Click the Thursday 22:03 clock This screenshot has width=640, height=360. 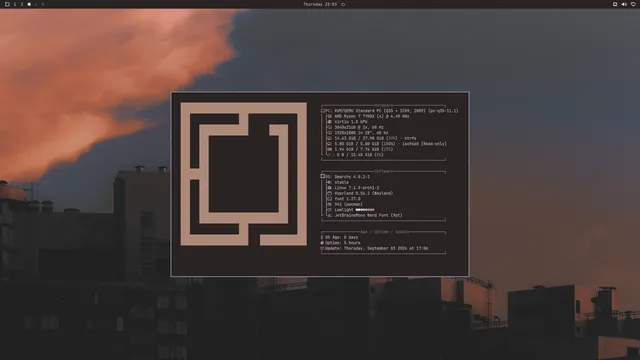tap(320, 4)
